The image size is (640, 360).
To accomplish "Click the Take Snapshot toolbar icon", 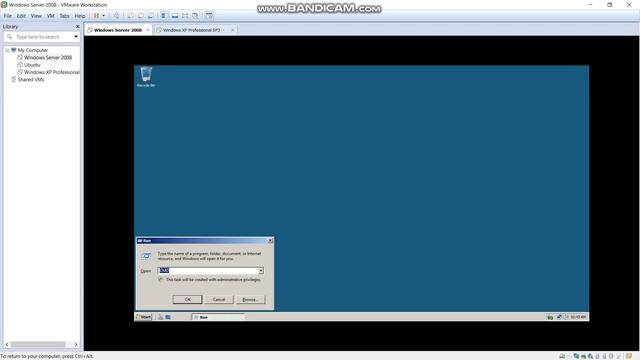I will click(131, 16).
